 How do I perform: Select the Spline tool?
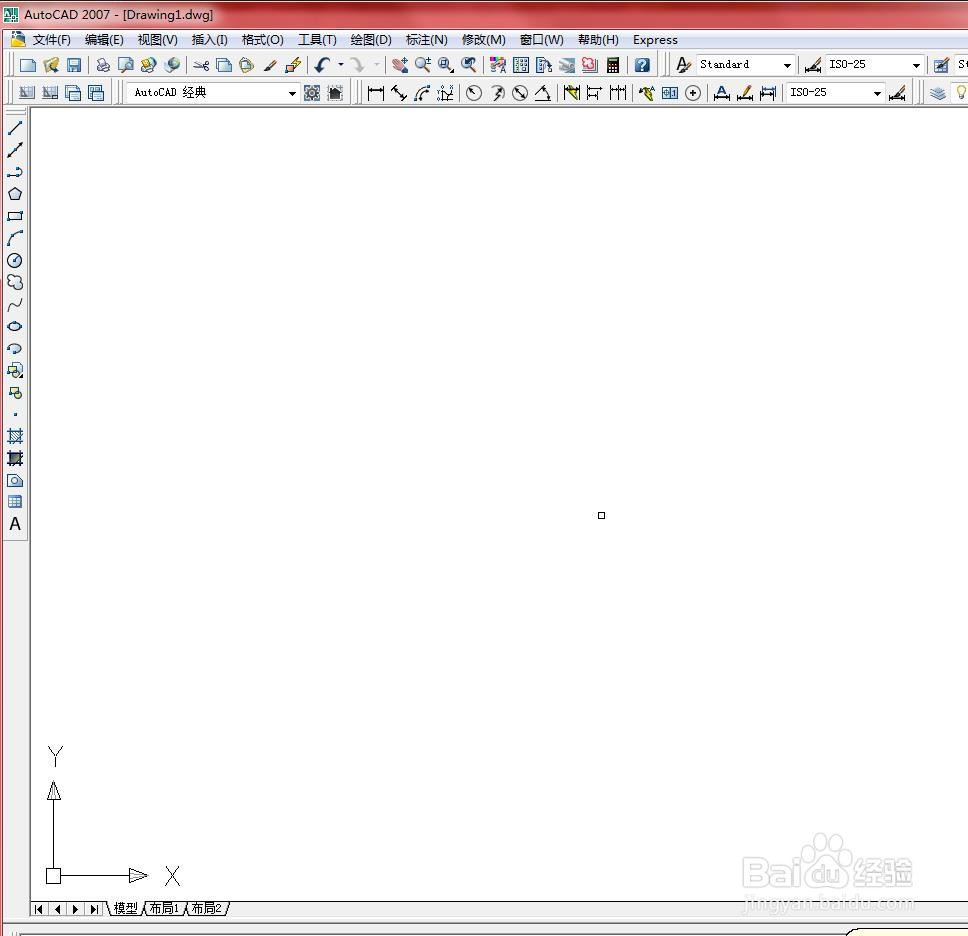15,304
